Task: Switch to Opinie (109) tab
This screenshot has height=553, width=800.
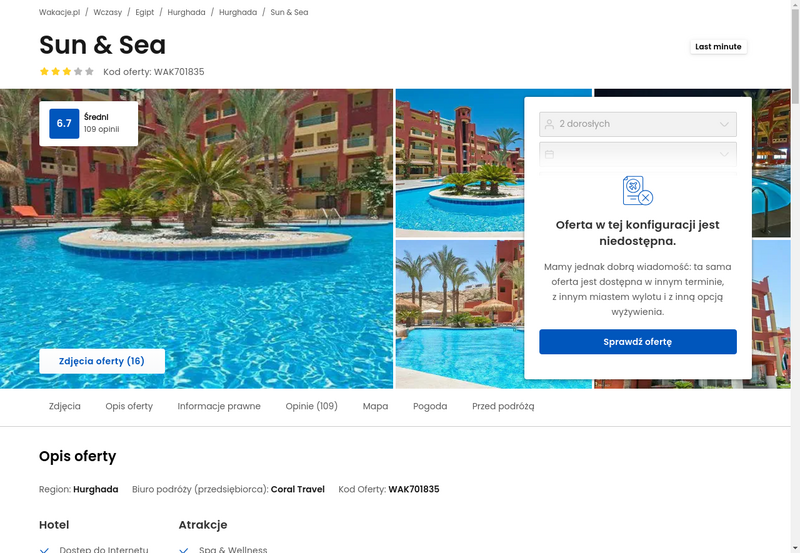Action: pos(311,406)
